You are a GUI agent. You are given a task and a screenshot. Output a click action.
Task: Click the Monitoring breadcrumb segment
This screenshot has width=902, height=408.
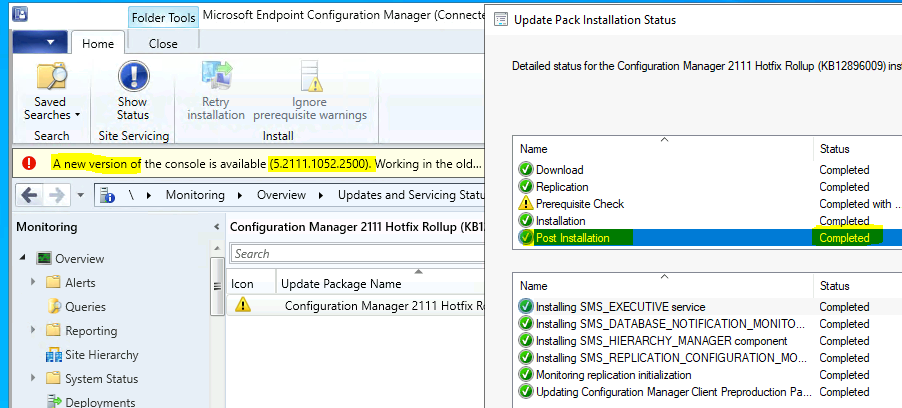(x=195, y=195)
